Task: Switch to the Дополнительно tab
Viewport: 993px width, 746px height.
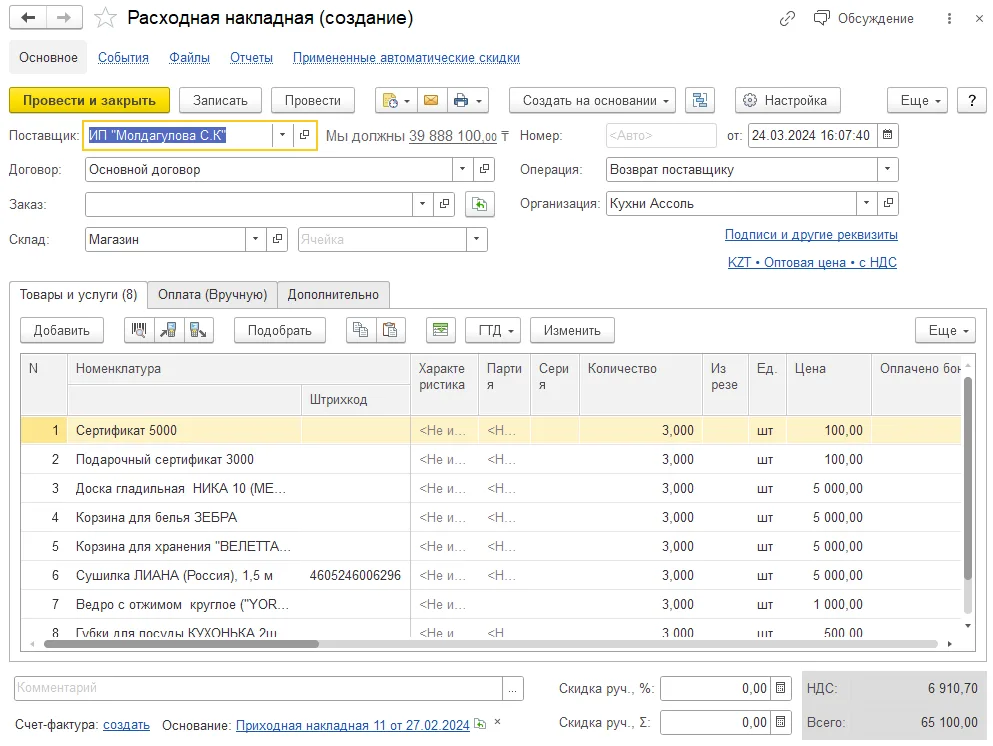Action: point(333,294)
